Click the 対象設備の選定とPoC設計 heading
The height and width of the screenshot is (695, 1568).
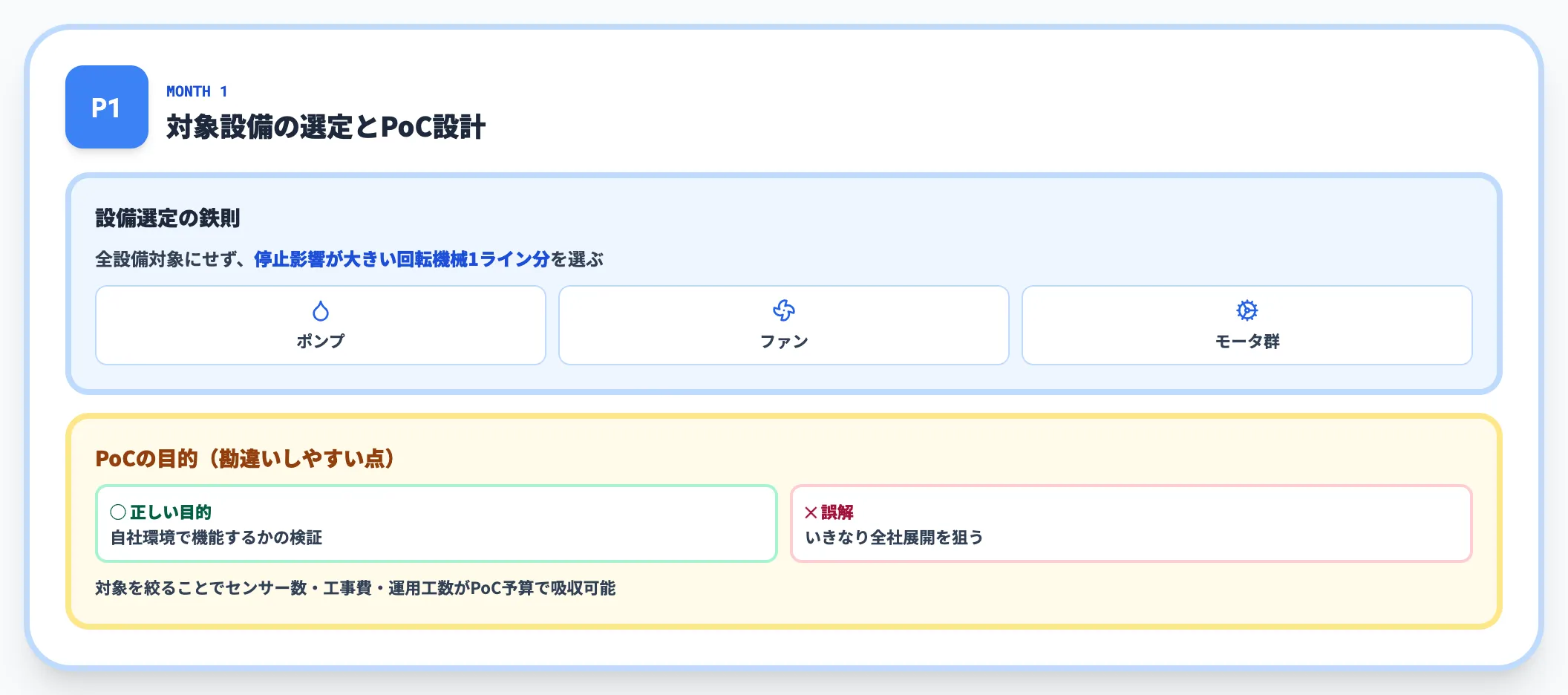coord(327,126)
